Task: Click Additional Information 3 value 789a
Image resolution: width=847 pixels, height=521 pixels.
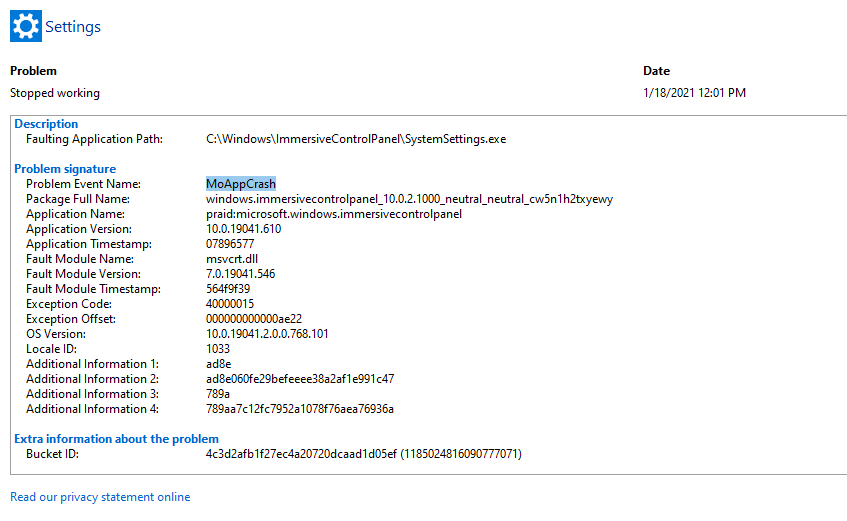Action: point(218,393)
